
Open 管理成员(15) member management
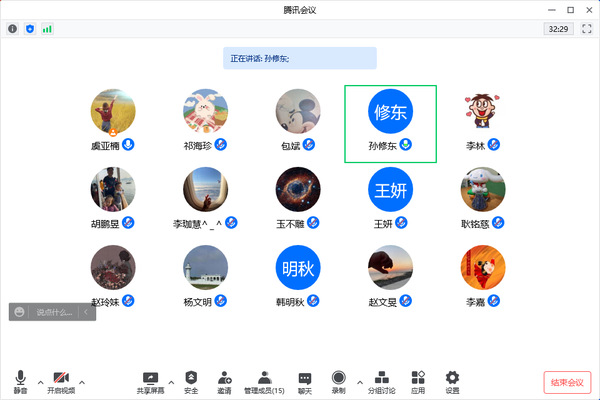tap(265, 381)
